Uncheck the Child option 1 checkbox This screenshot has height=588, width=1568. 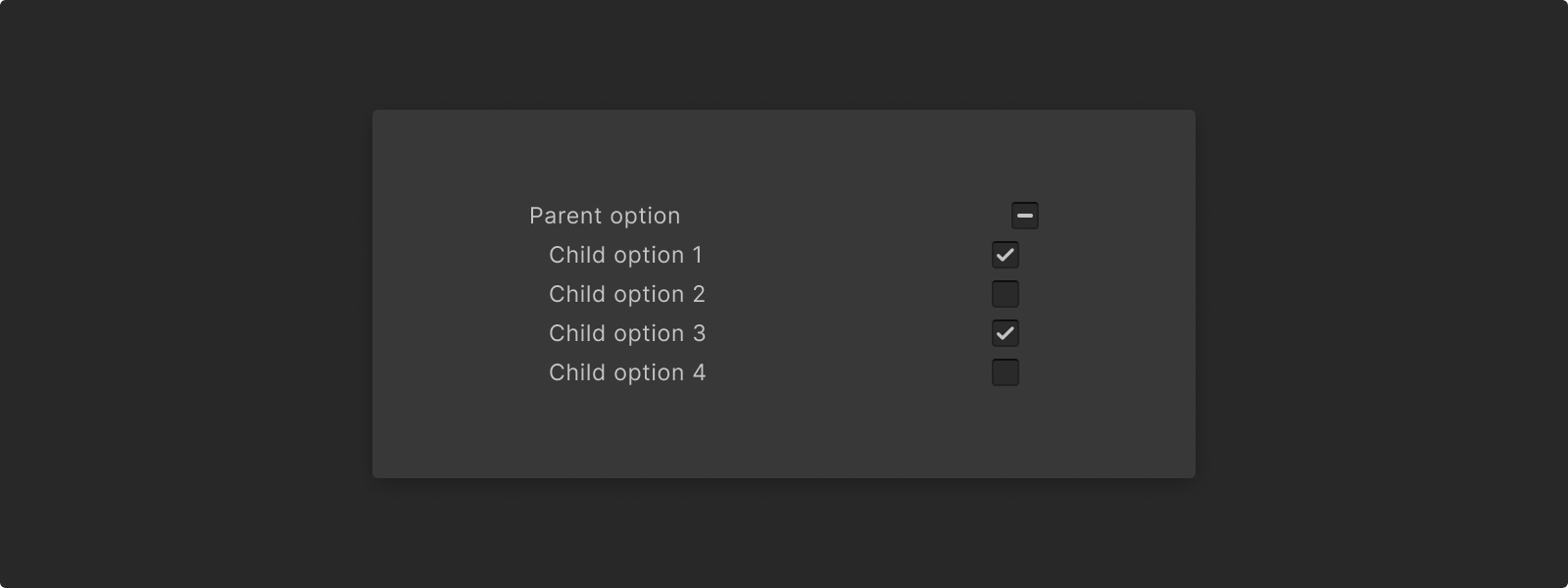click(x=1005, y=255)
